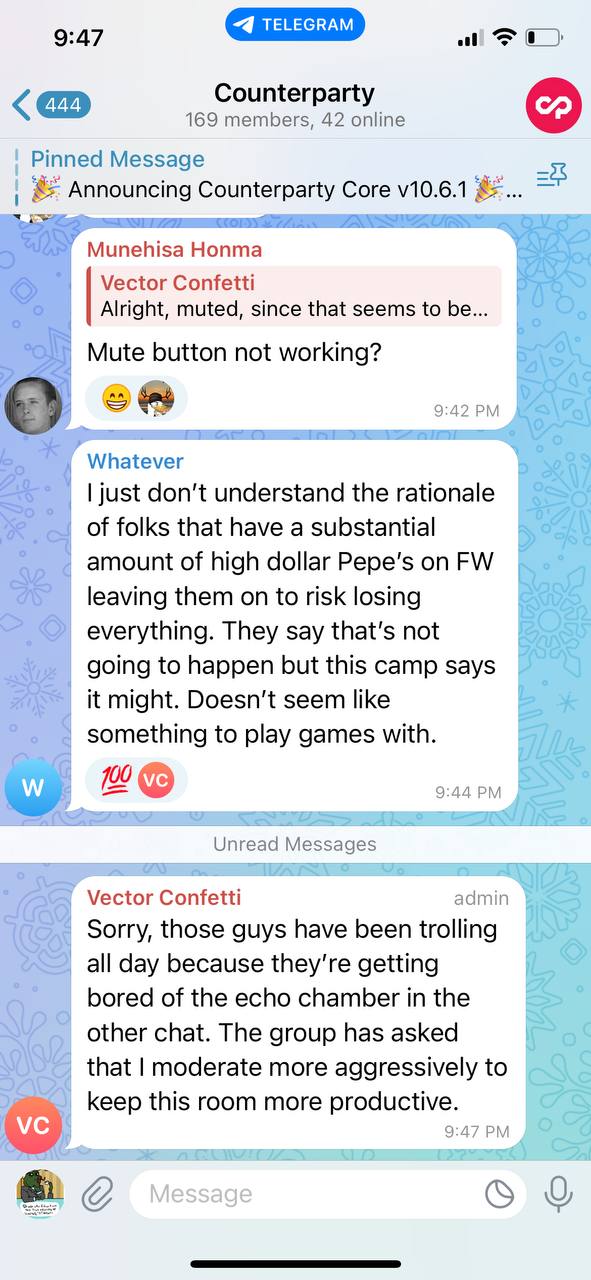Image resolution: width=591 pixels, height=1280 pixels.
Task: Open the pinned messages list icon
Action: (552, 177)
